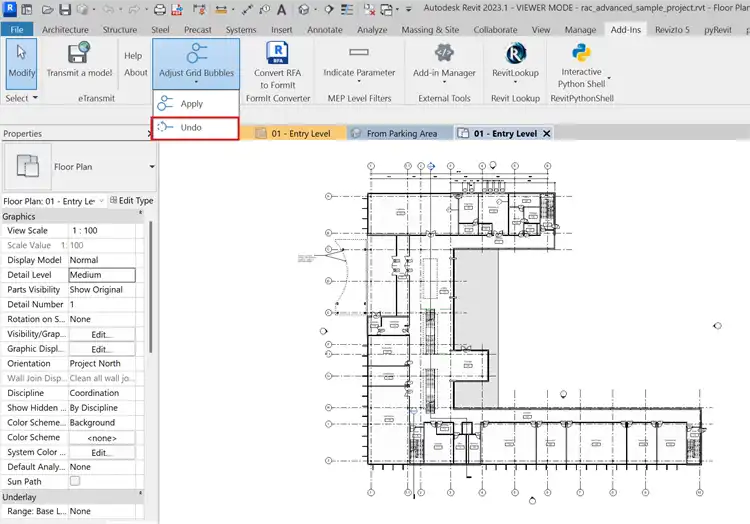Click the Color Scheme <none> button
This screenshot has height=524, width=750.
click(102, 437)
